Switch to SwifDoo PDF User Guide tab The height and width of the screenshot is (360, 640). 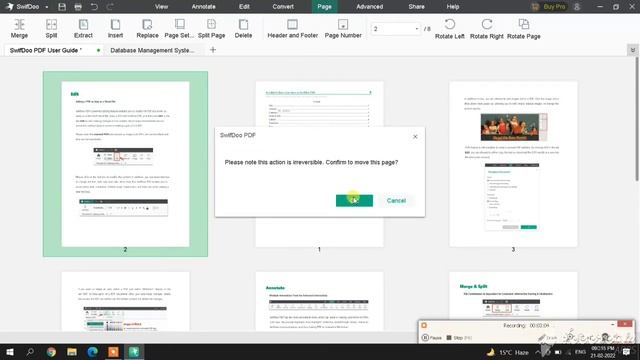pyautogui.click(x=53, y=50)
